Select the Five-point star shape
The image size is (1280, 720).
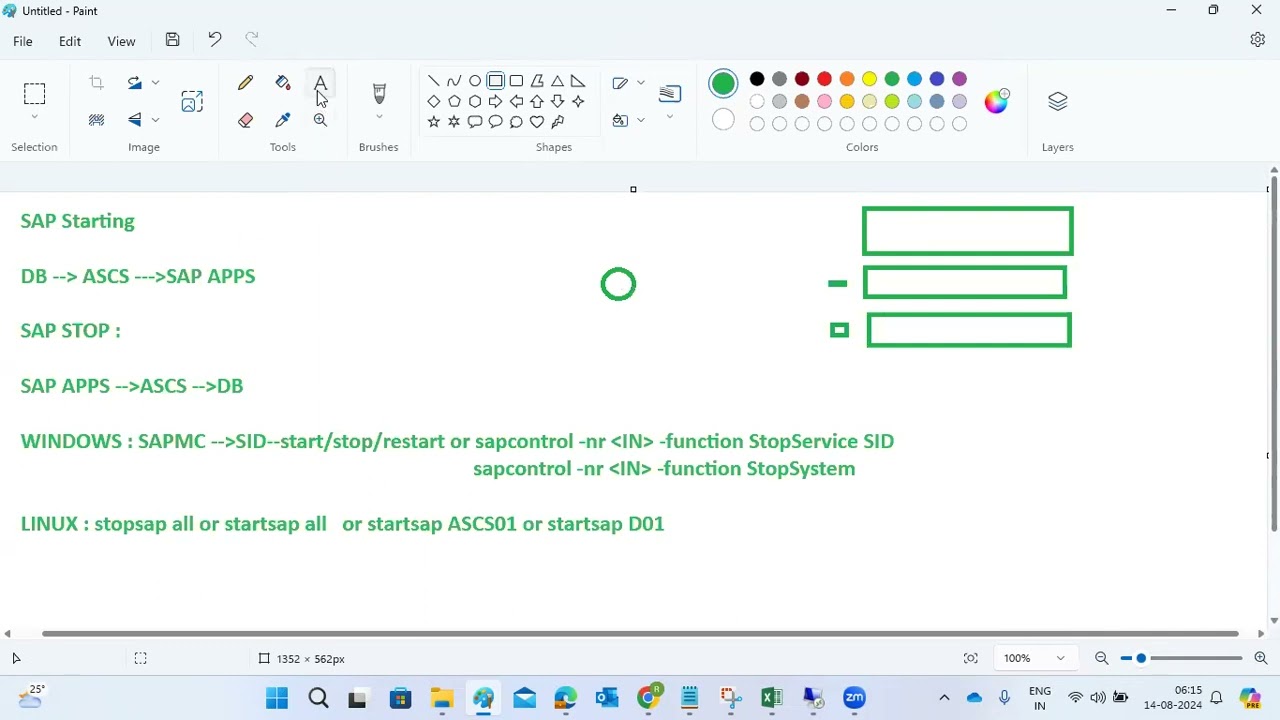point(433,122)
